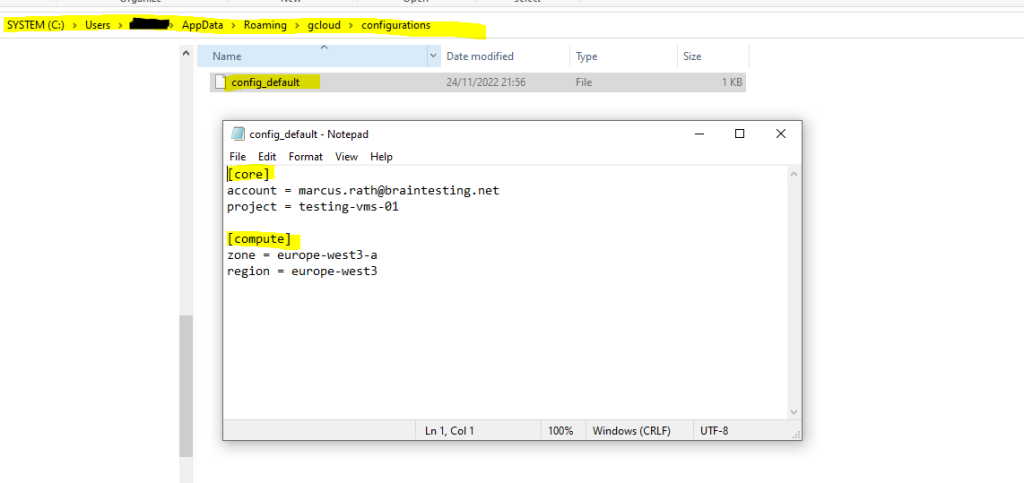Click configurations in the address bar
1024x483 pixels.
tap(396, 25)
